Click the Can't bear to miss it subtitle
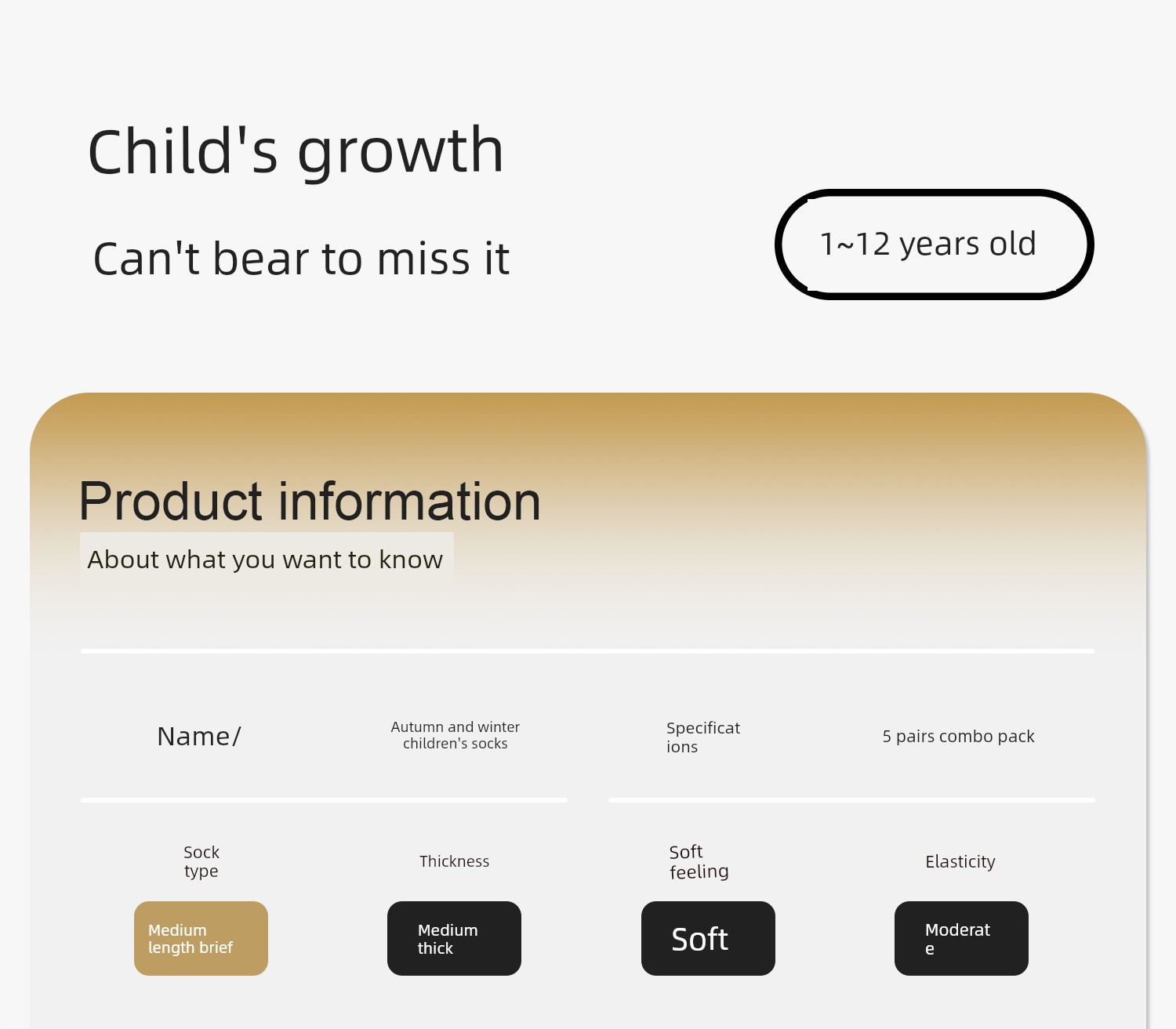The height and width of the screenshot is (1029, 1176). [301, 259]
